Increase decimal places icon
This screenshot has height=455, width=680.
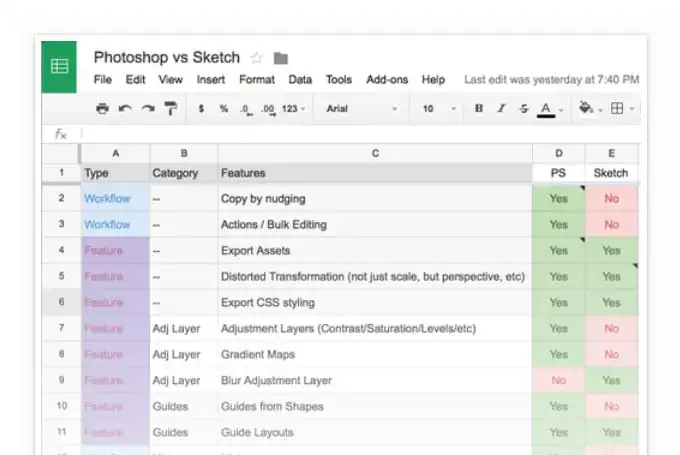pos(268,109)
